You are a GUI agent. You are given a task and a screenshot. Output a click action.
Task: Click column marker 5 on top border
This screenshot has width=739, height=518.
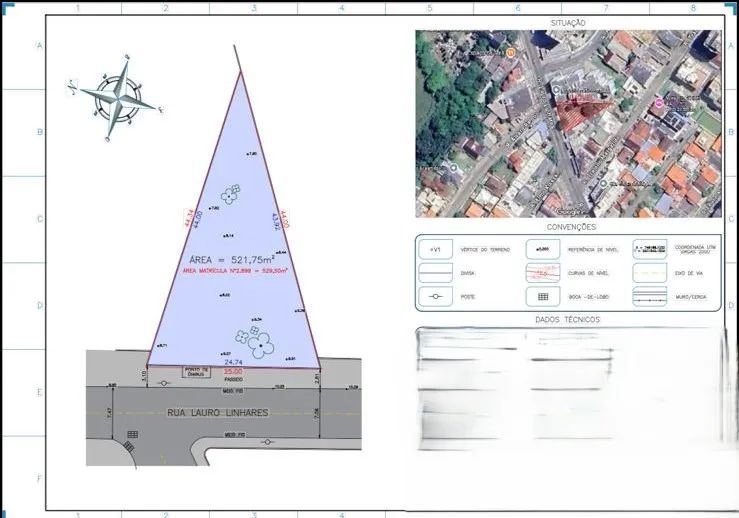point(430,8)
